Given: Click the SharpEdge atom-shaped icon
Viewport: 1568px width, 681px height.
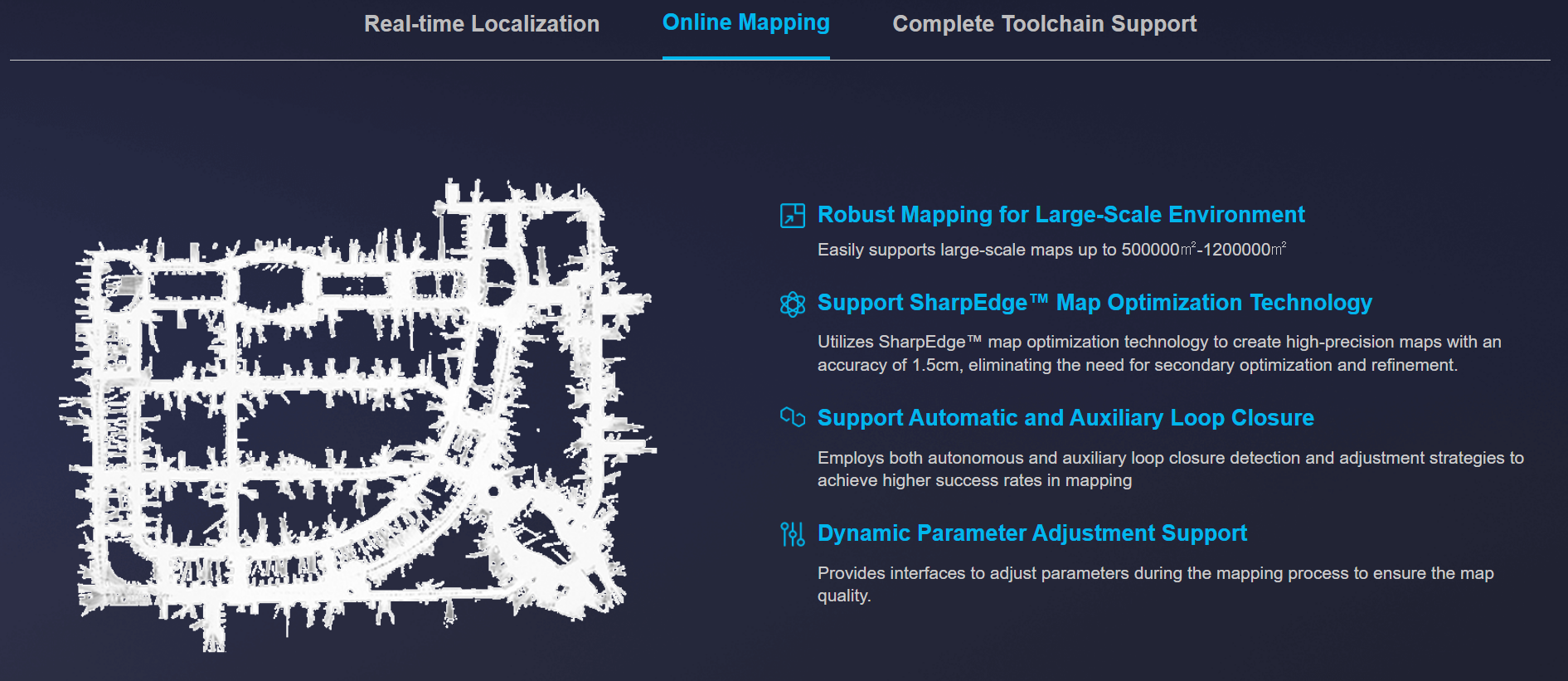Looking at the screenshot, I should [793, 304].
